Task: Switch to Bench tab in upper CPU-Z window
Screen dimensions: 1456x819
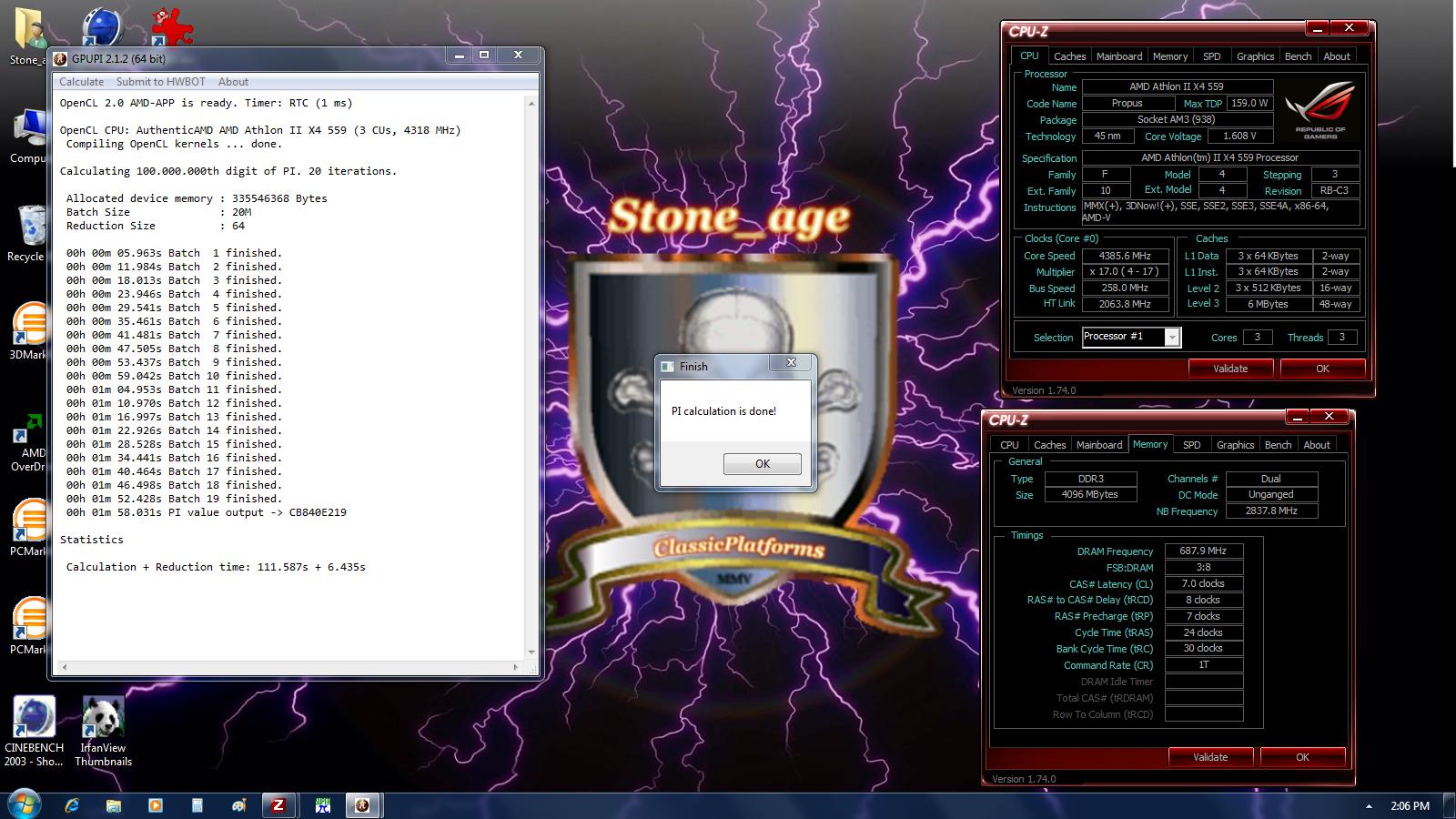Action: [x=1298, y=56]
